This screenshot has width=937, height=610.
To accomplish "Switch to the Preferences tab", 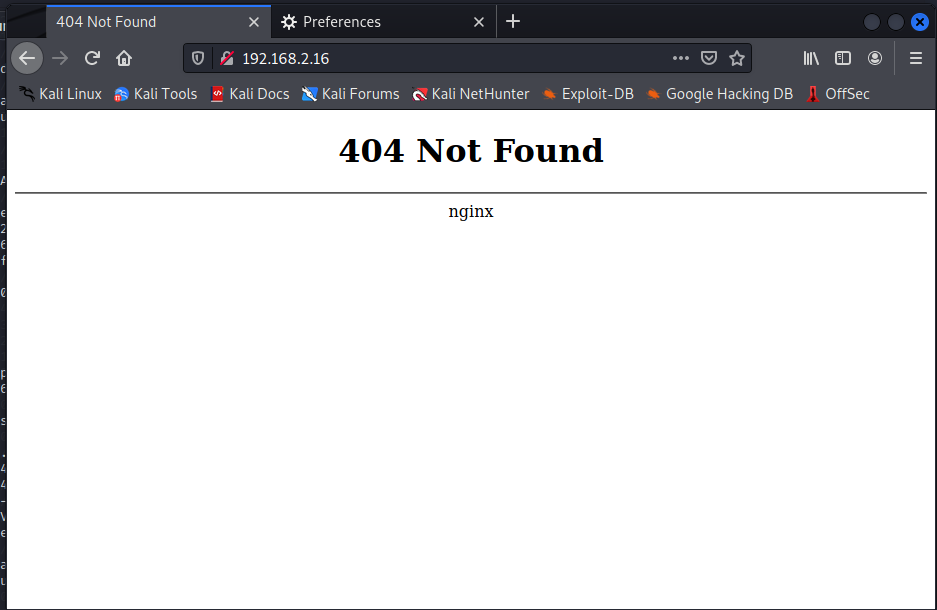I will 383,22.
